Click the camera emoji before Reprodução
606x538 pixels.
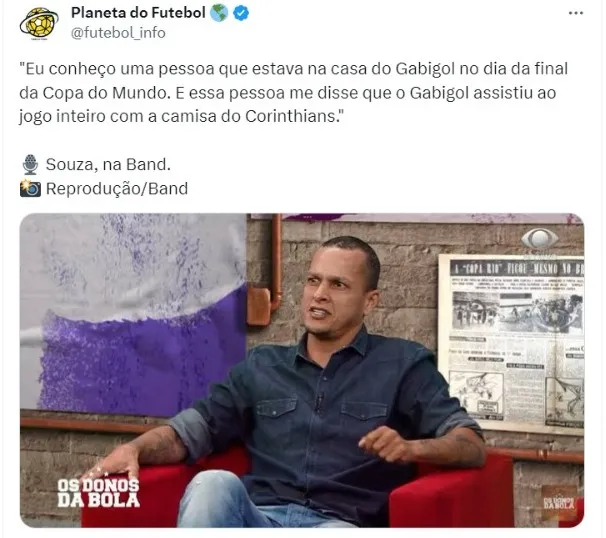click(30, 189)
